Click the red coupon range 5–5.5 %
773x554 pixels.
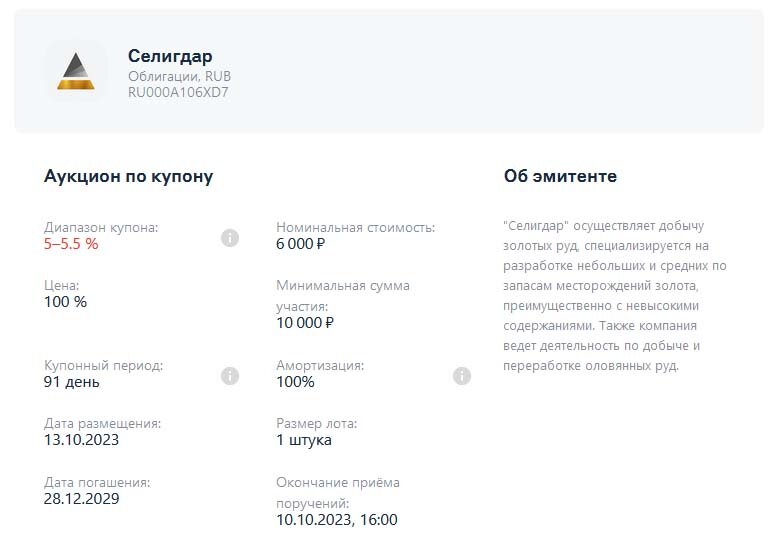click(x=71, y=243)
